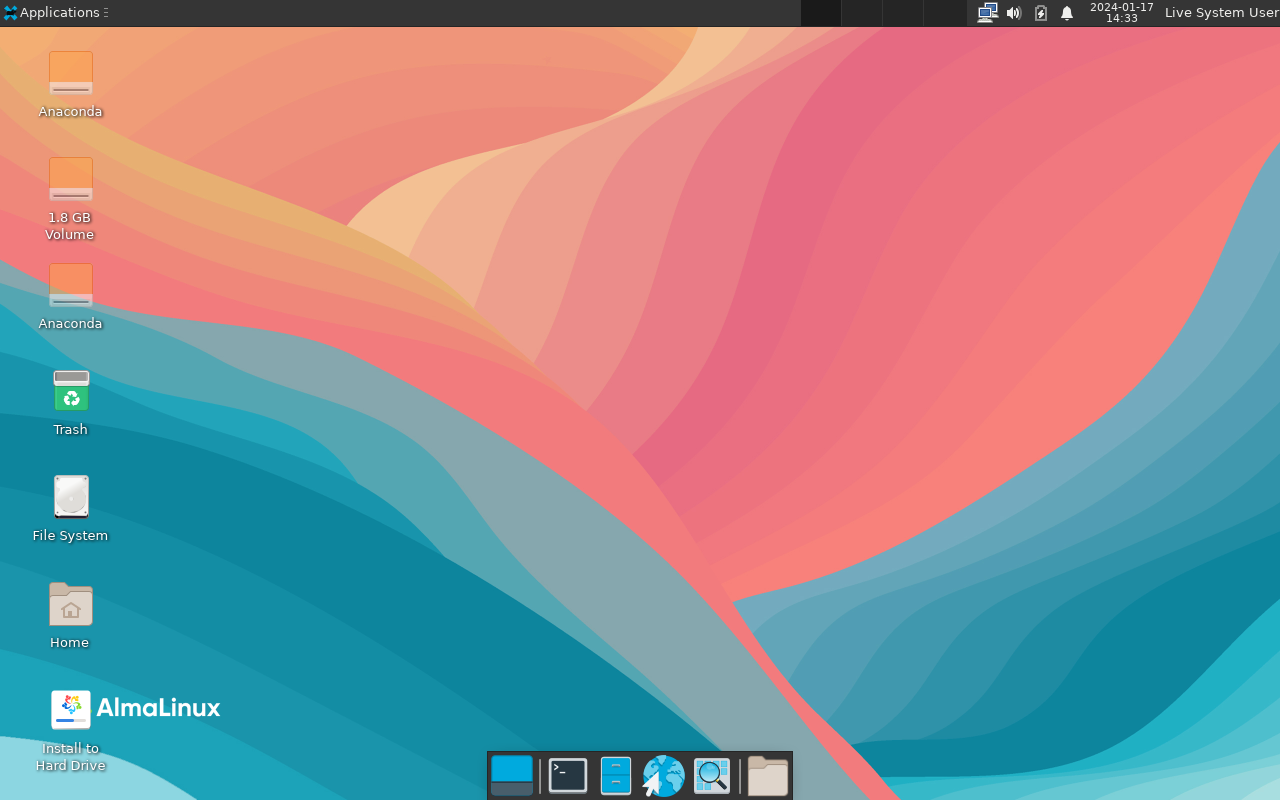Open the Home folder on the desktop
Screen dimensions: 1280x800
[70, 604]
